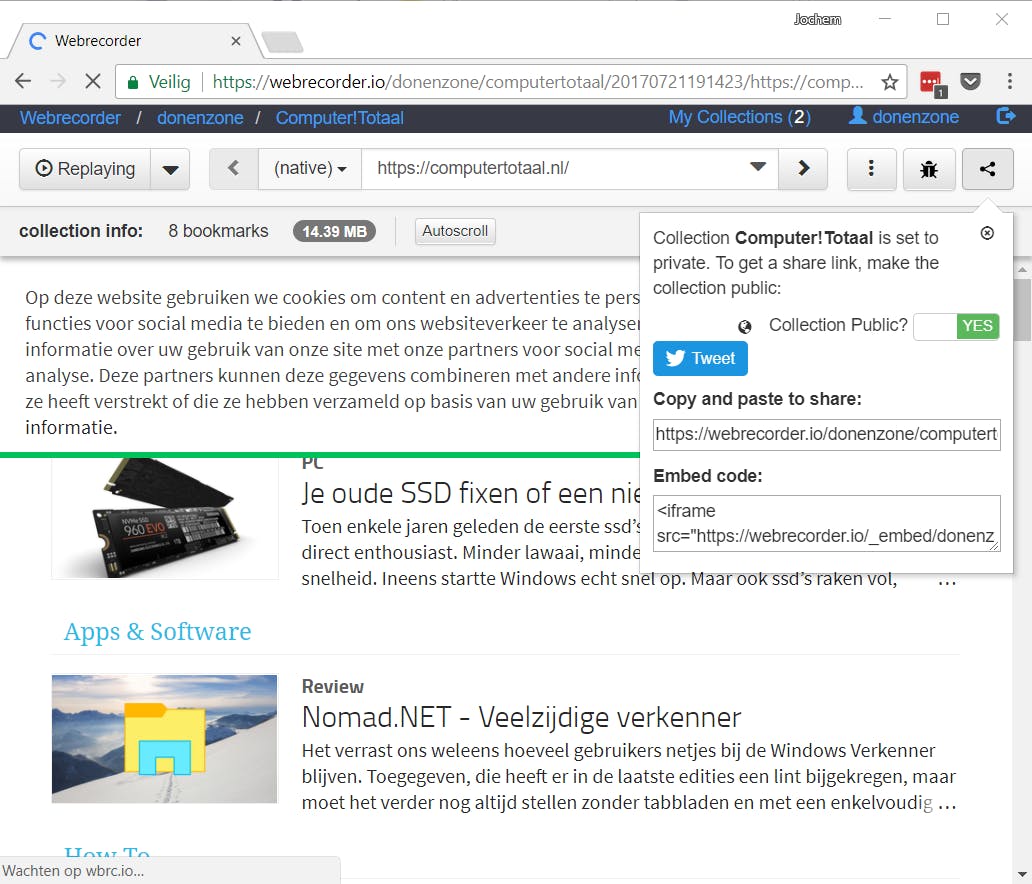Screen dimensions: 1032x884
Task: Open the donenzone breadcrumb link
Action: (200, 118)
